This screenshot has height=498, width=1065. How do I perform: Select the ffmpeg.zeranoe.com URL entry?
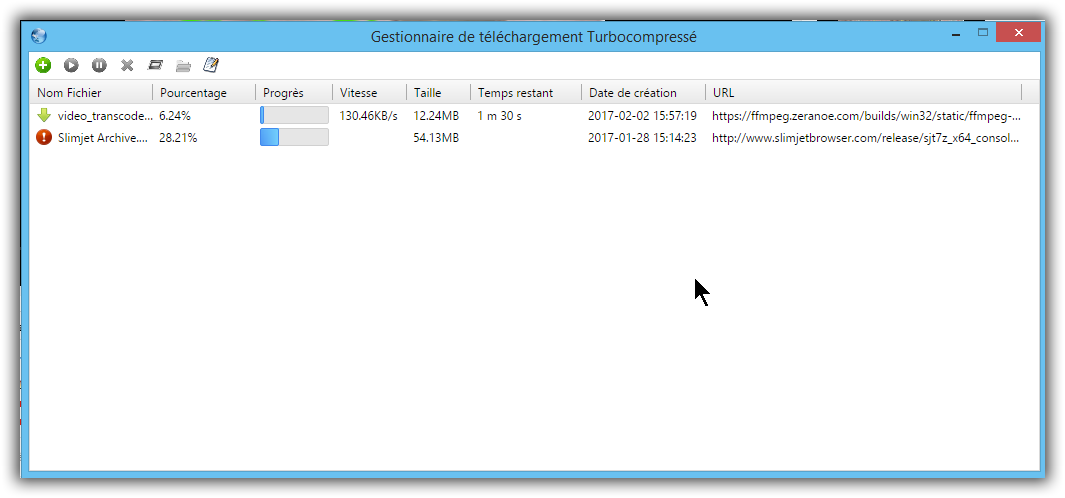(x=866, y=116)
